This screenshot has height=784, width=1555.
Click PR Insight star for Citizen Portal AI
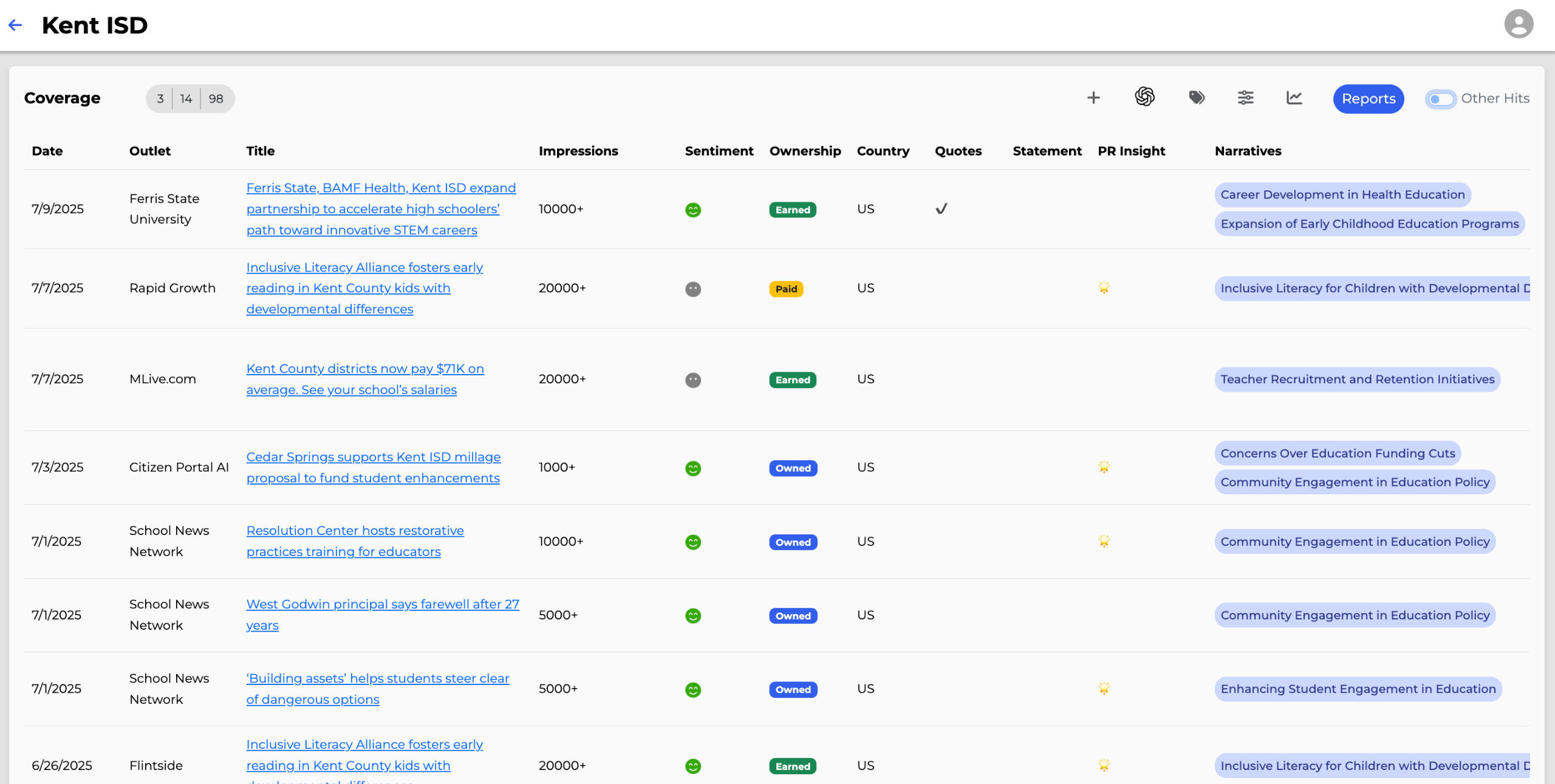[1104, 467]
